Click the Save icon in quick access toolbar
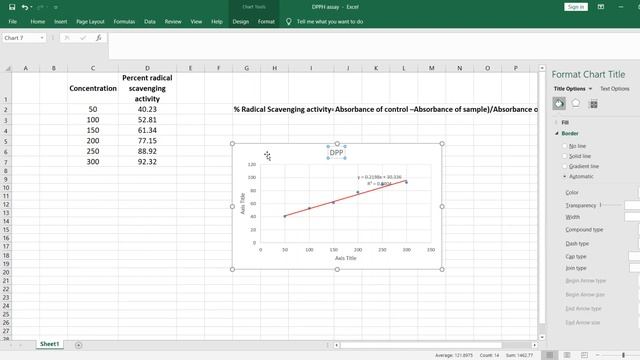Viewport: 640px width, 360px height. click(12, 7)
